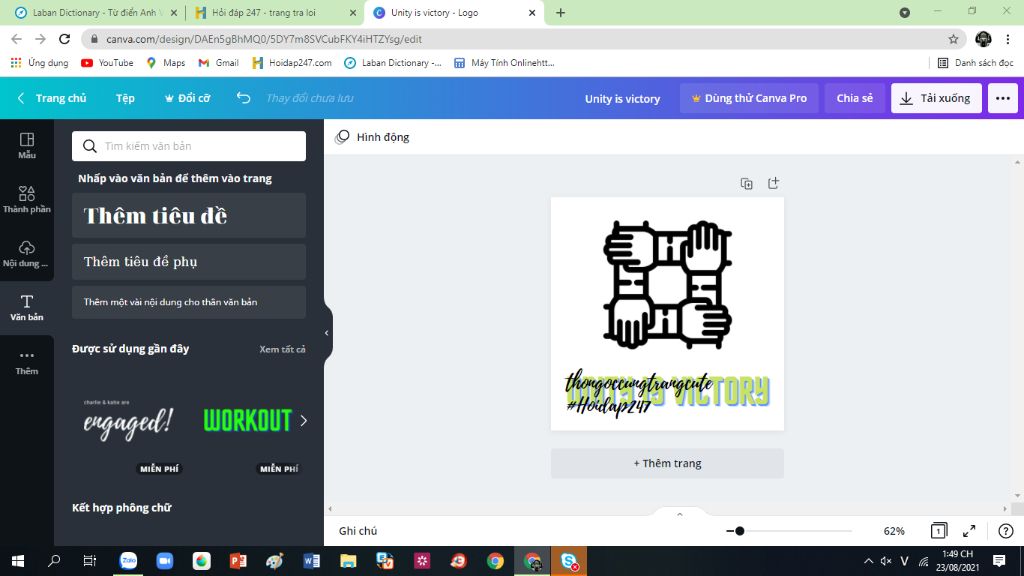1024x576 pixels.
Task: Click Dùng thử Canva Pro button
Action: 749,98
